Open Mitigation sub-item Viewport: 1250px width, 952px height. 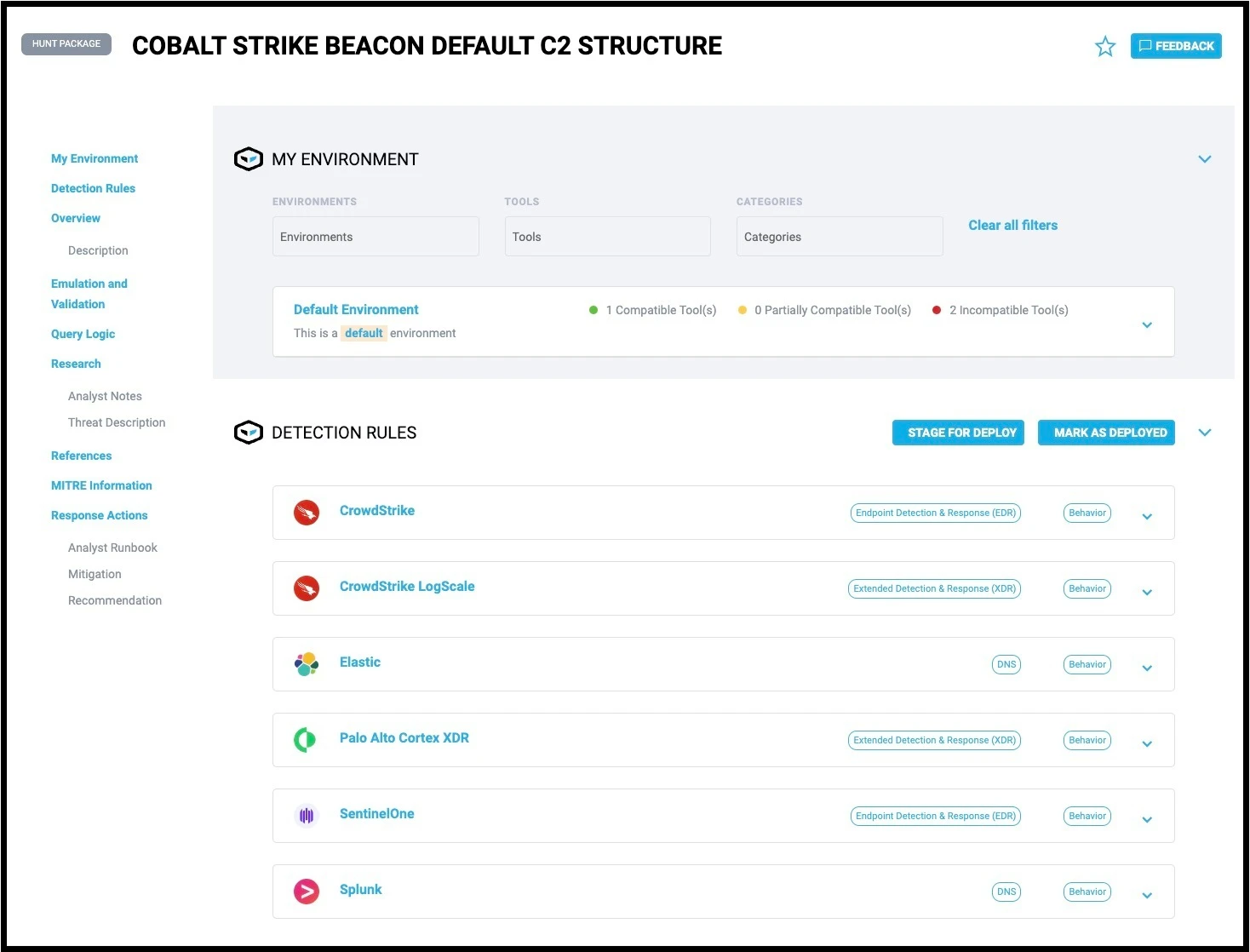click(x=95, y=574)
